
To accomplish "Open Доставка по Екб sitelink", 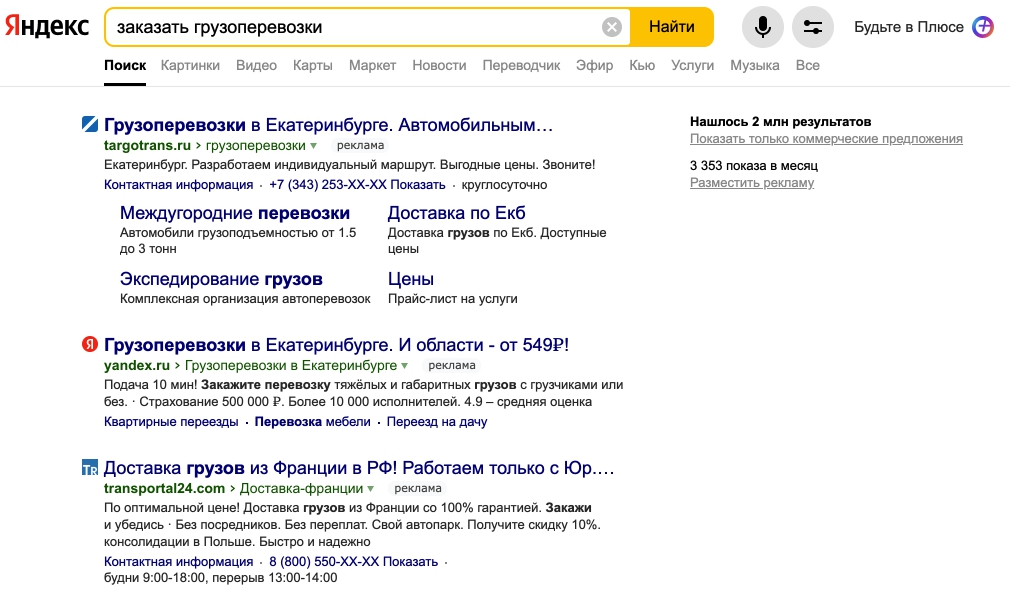I will coord(457,213).
